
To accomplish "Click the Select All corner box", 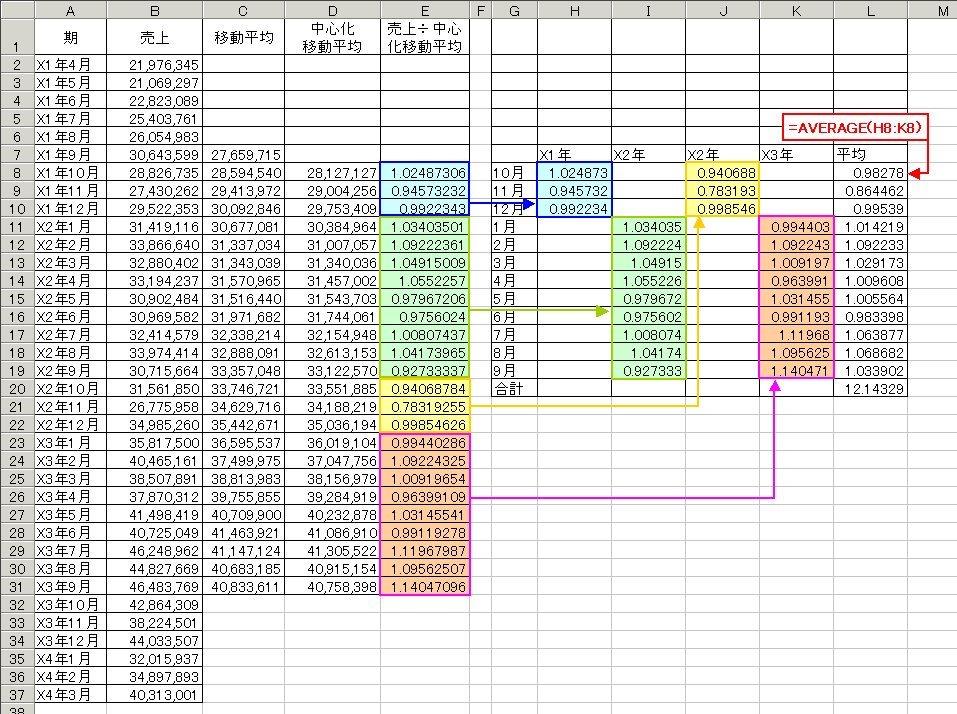I will click(x=16, y=10).
